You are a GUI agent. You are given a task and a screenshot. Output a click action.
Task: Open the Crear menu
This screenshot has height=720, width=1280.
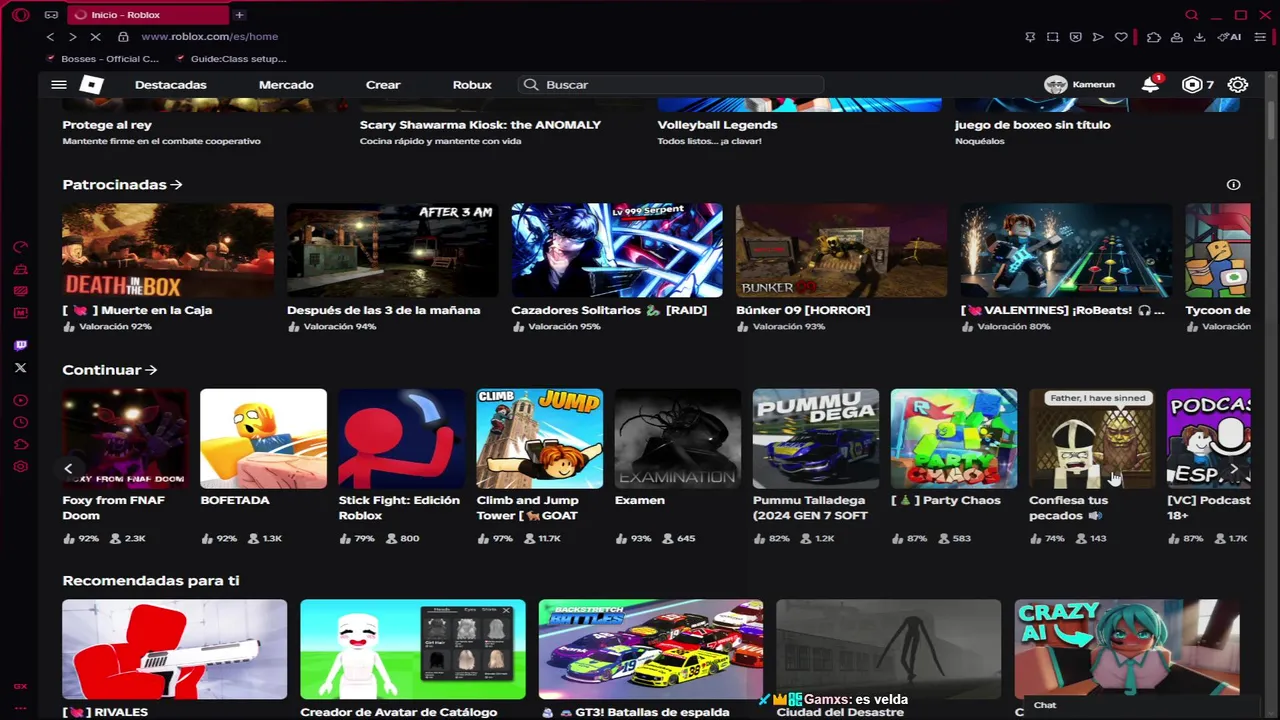(x=383, y=85)
